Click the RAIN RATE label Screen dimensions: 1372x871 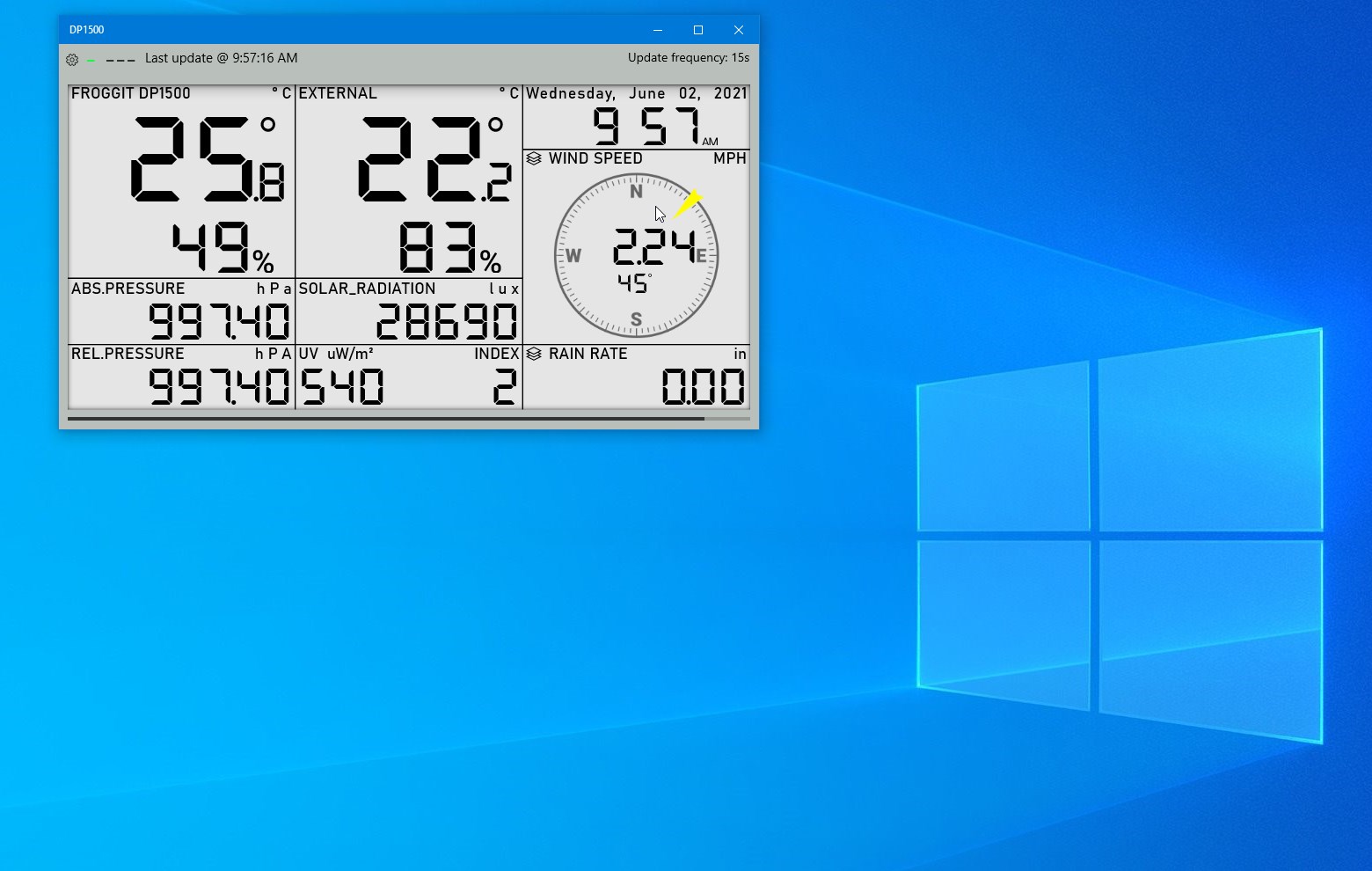(588, 354)
